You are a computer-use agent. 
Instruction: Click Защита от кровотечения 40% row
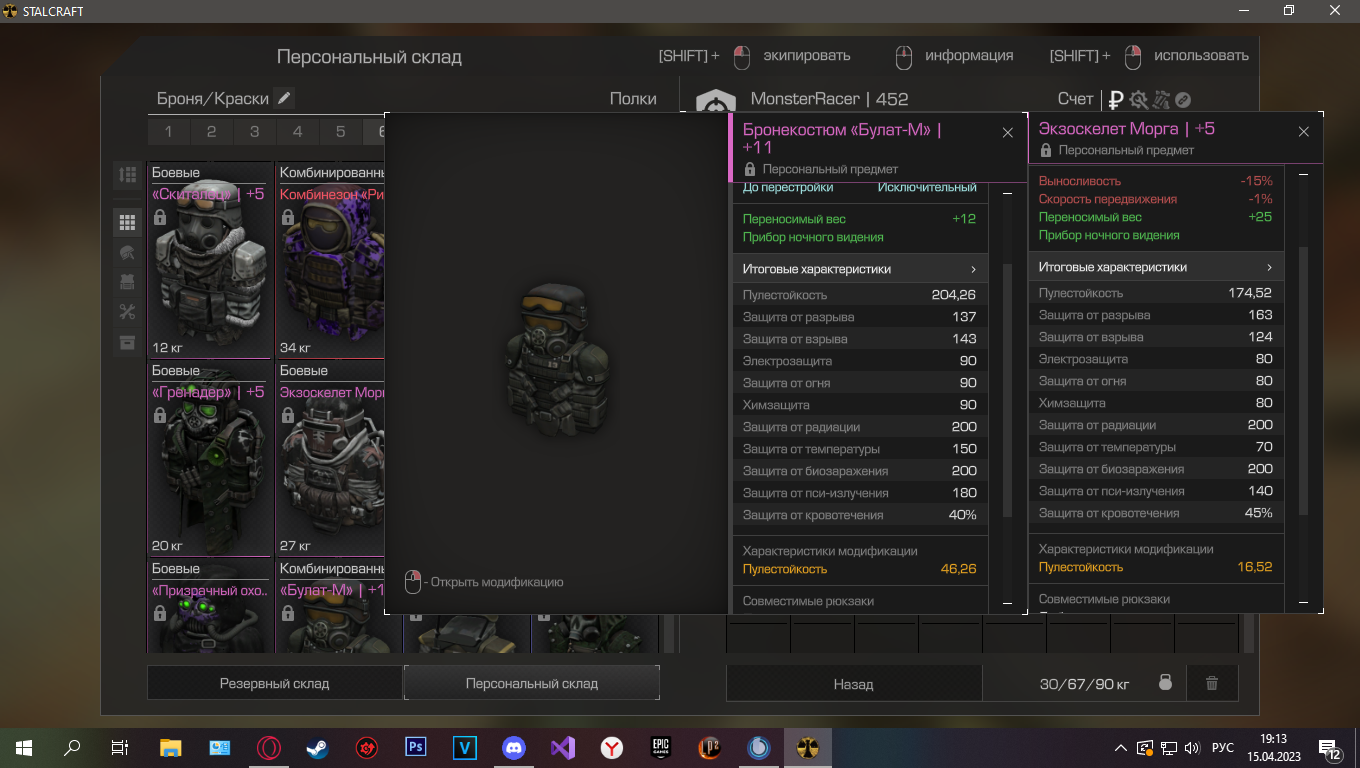(860, 515)
